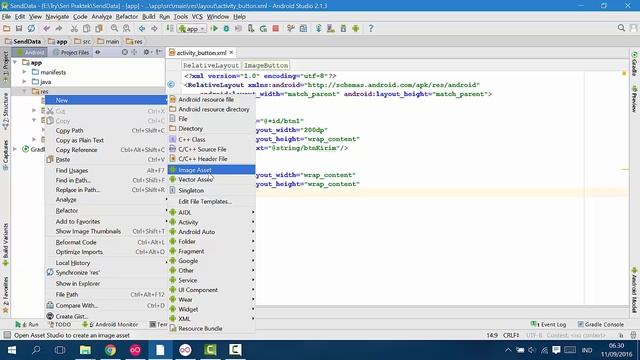640x360 pixels.
Task: Click the Android green robot toolbar icon
Action: [x=356, y=28]
